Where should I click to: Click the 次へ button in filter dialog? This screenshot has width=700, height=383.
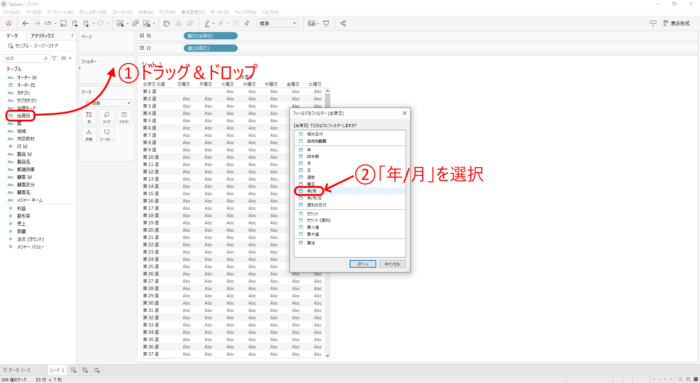coord(362,264)
